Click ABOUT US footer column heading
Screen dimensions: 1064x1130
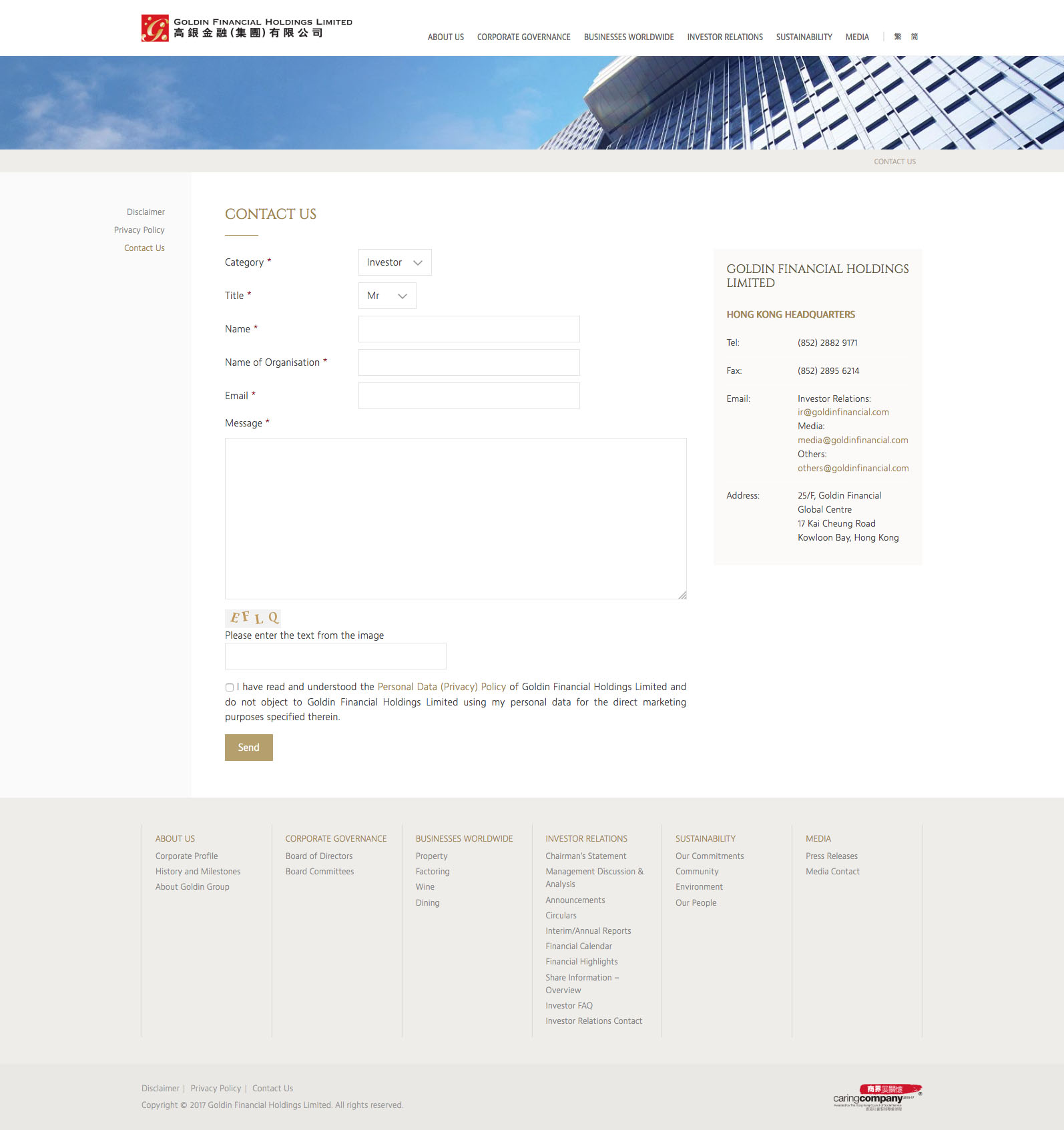tap(176, 839)
